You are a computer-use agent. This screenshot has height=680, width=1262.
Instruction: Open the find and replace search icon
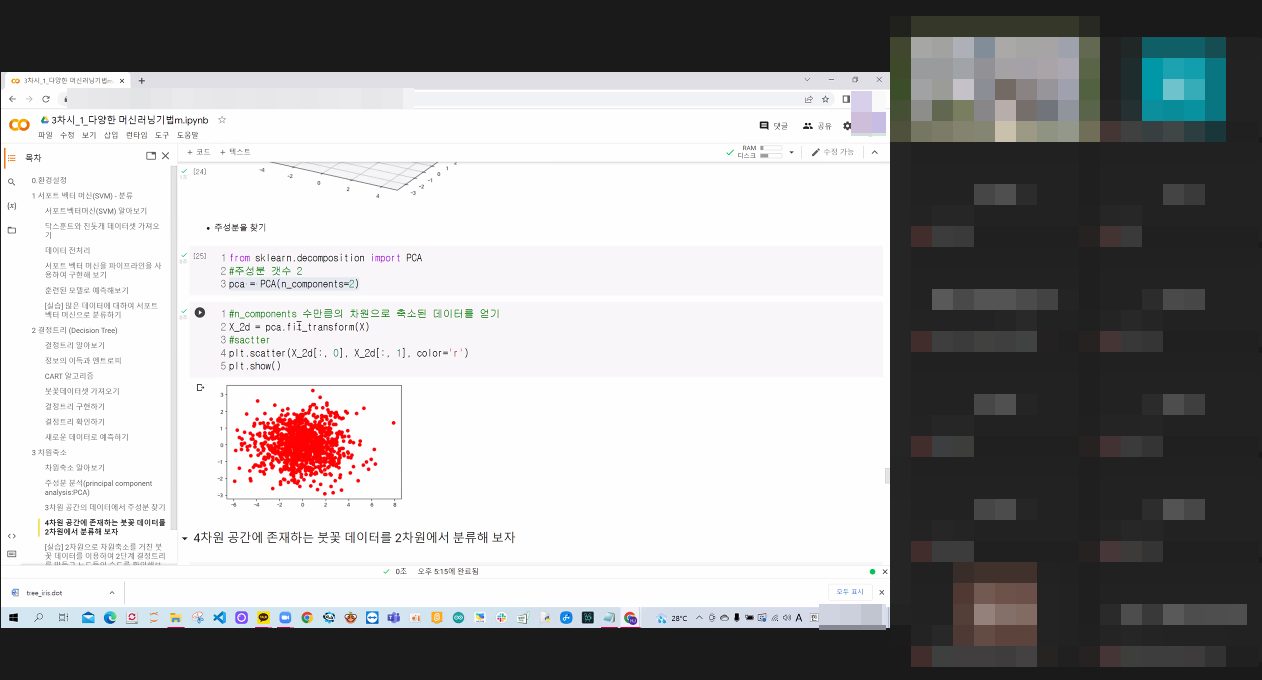pos(11,182)
